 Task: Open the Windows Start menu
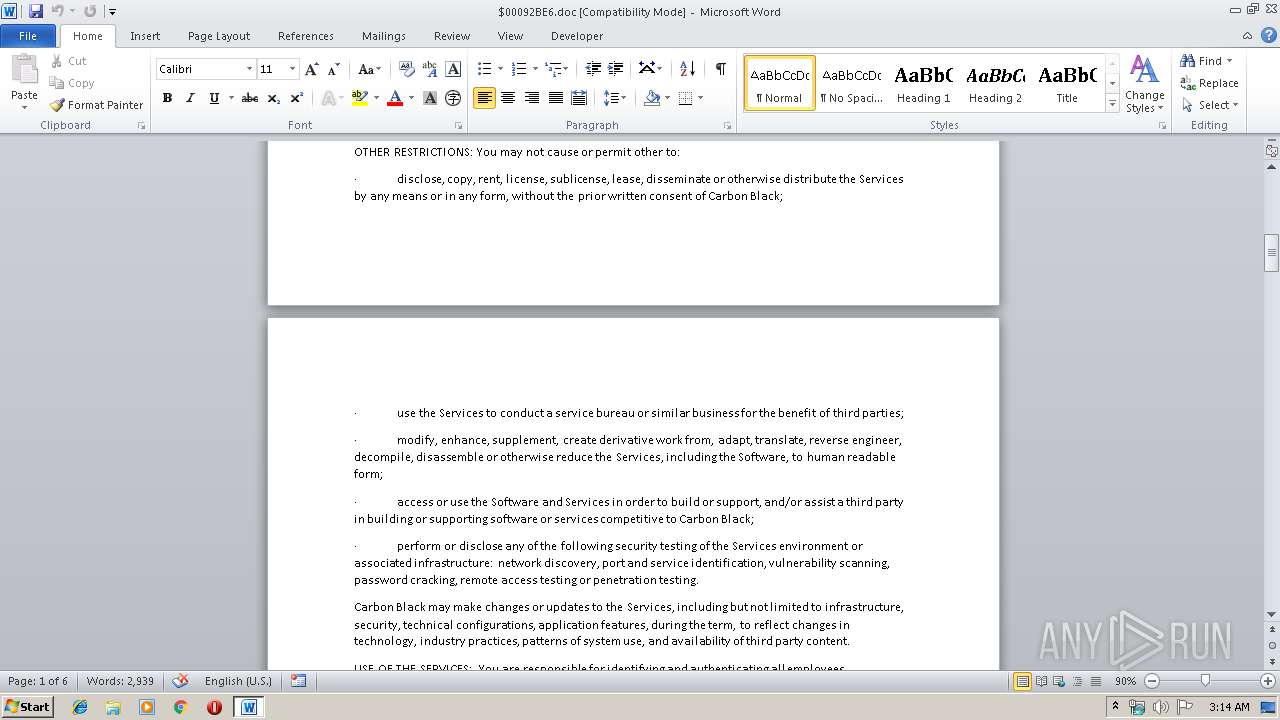coord(28,706)
